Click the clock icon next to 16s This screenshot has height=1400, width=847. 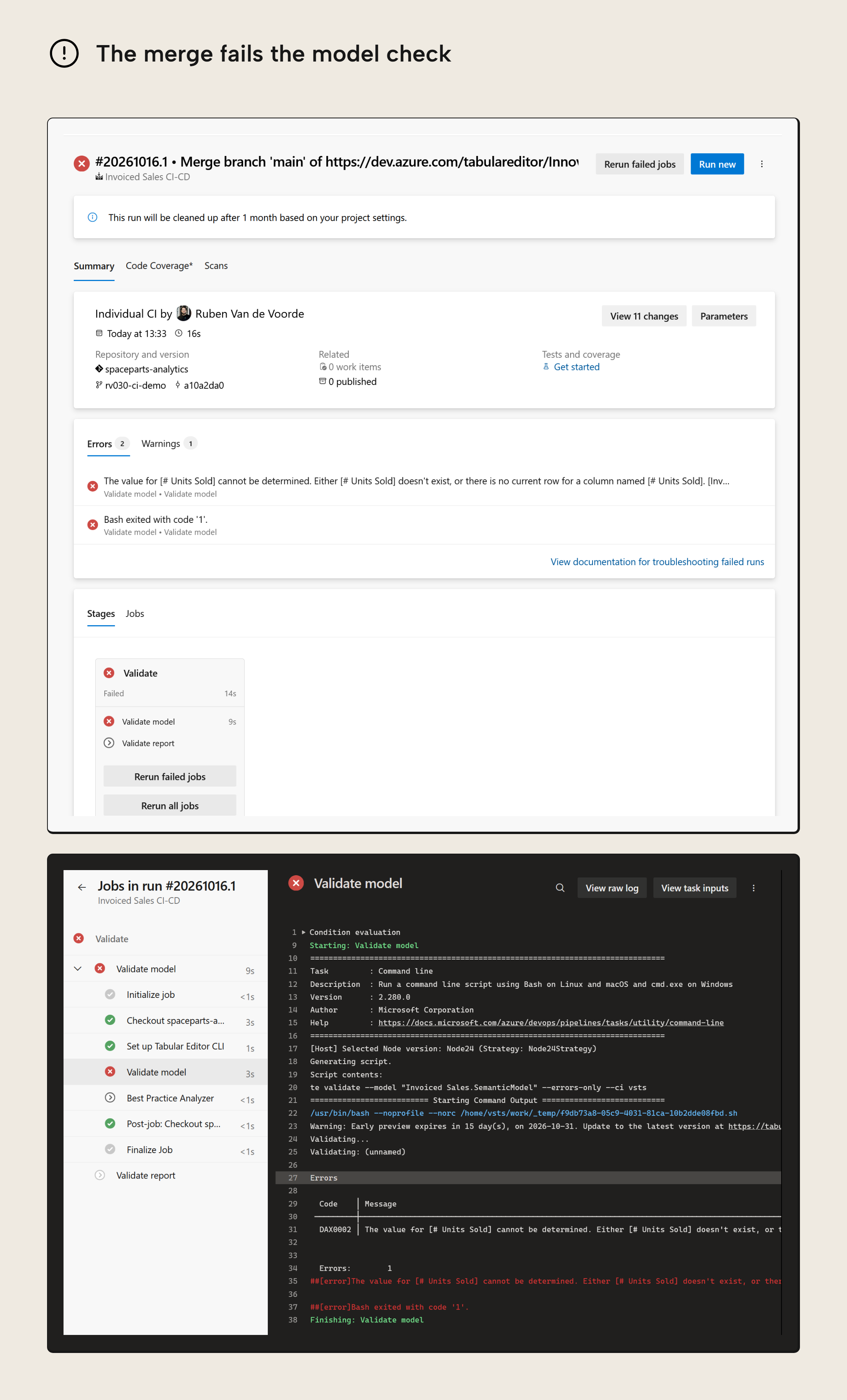[178, 333]
